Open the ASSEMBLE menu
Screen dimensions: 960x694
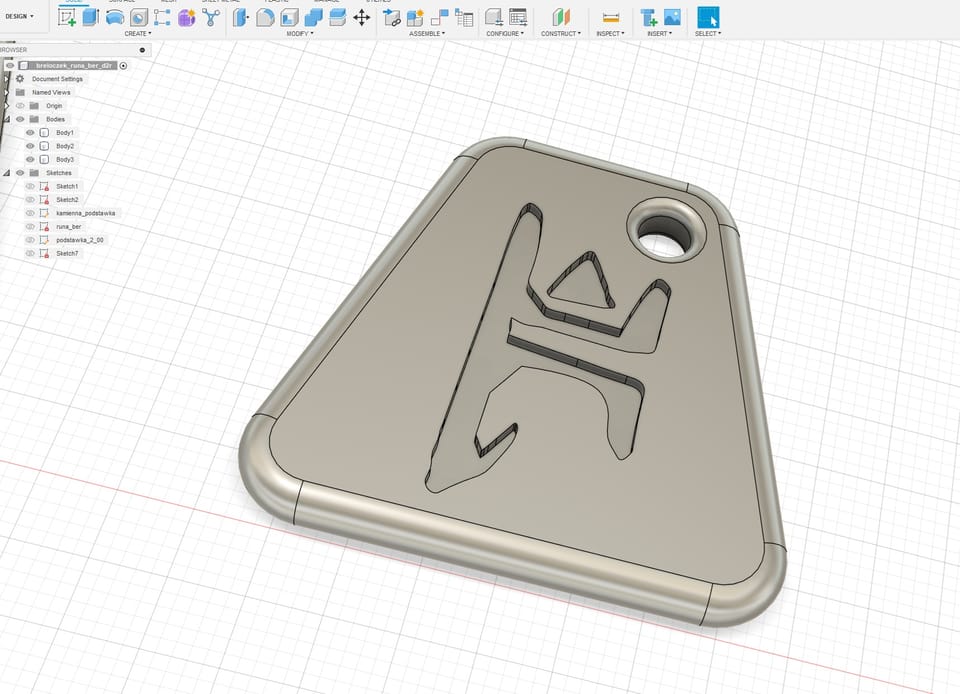pos(427,34)
